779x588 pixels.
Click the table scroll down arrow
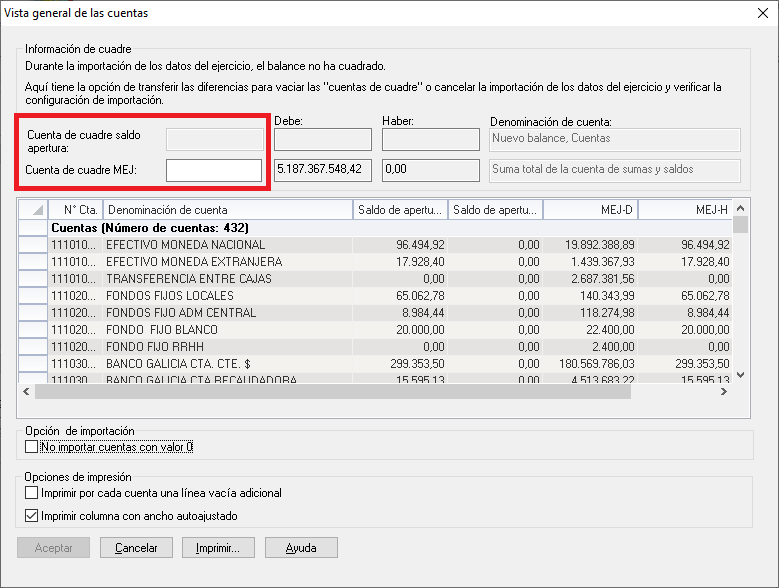click(x=740, y=375)
